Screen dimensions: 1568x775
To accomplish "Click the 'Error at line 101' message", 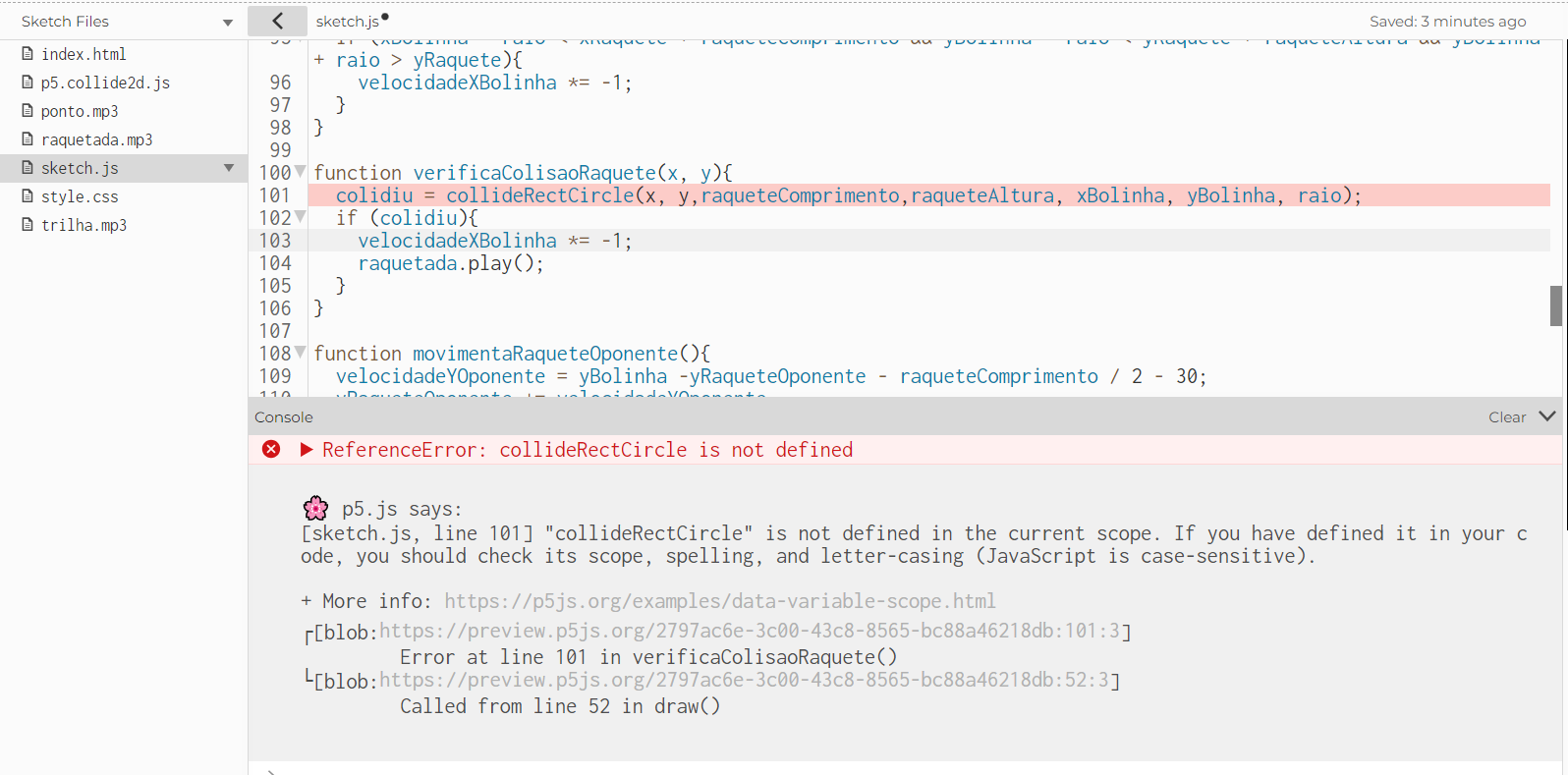I will (648, 657).
